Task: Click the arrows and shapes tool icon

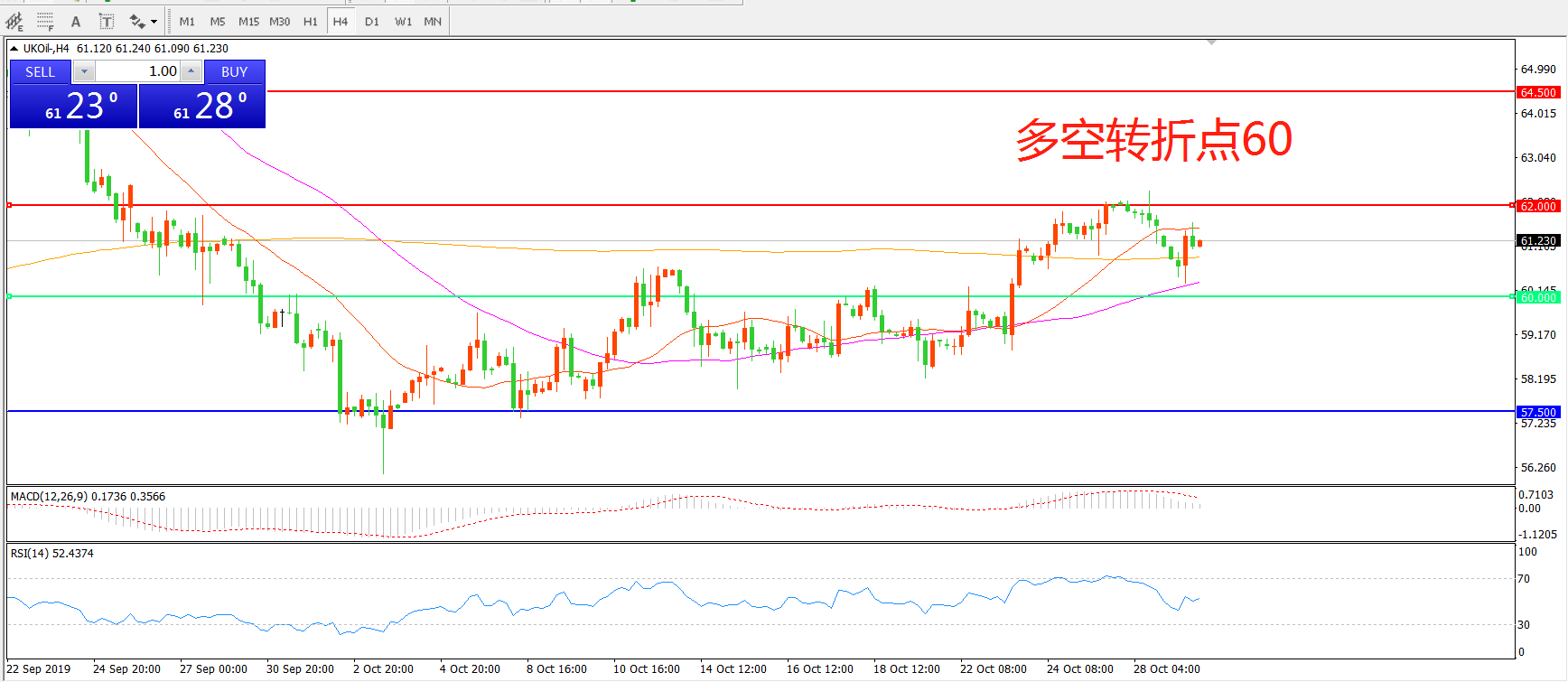Action: click(x=136, y=22)
